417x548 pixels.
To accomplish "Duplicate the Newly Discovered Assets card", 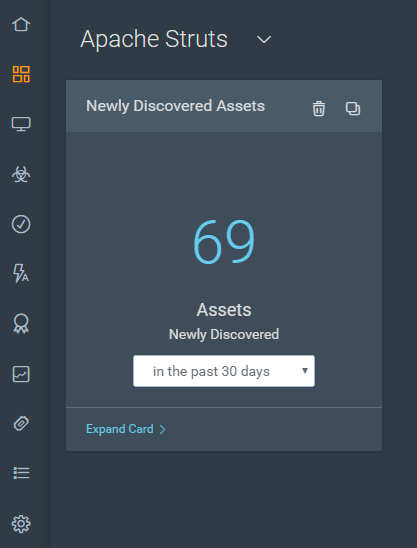I will pos(353,108).
